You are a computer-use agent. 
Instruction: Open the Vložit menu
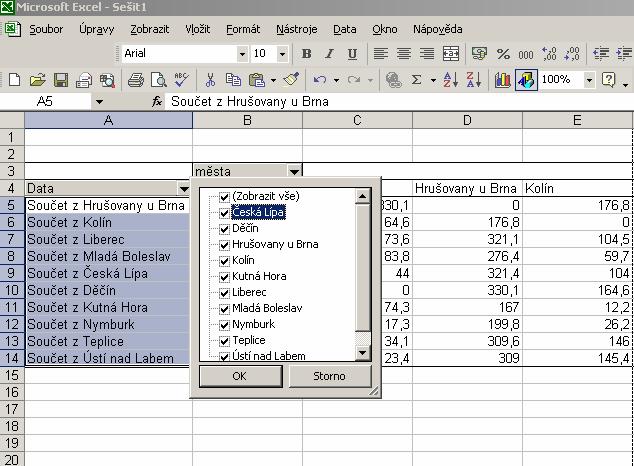pos(198,29)
